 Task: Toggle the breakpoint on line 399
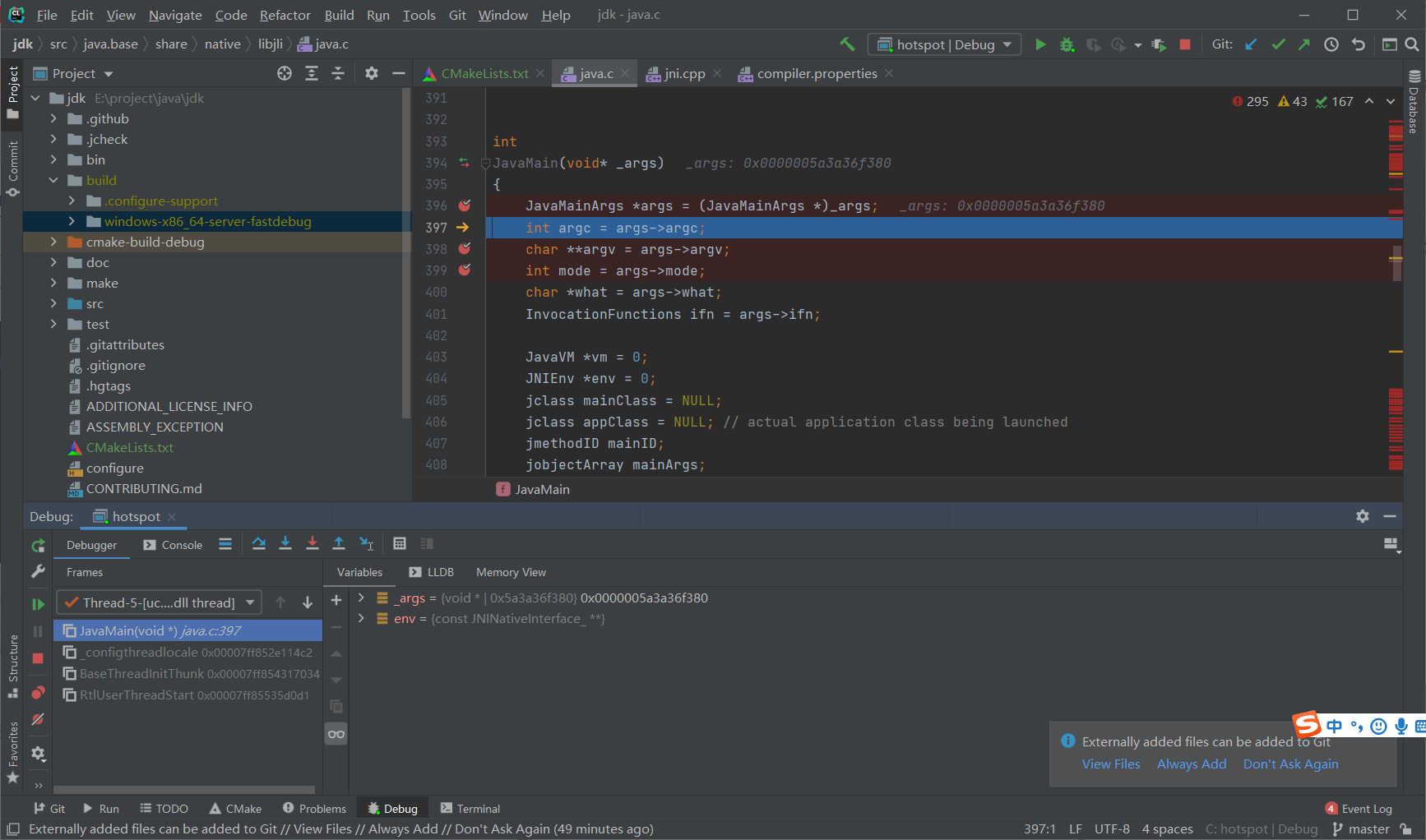pyautogui.click(x=465, y=270)
